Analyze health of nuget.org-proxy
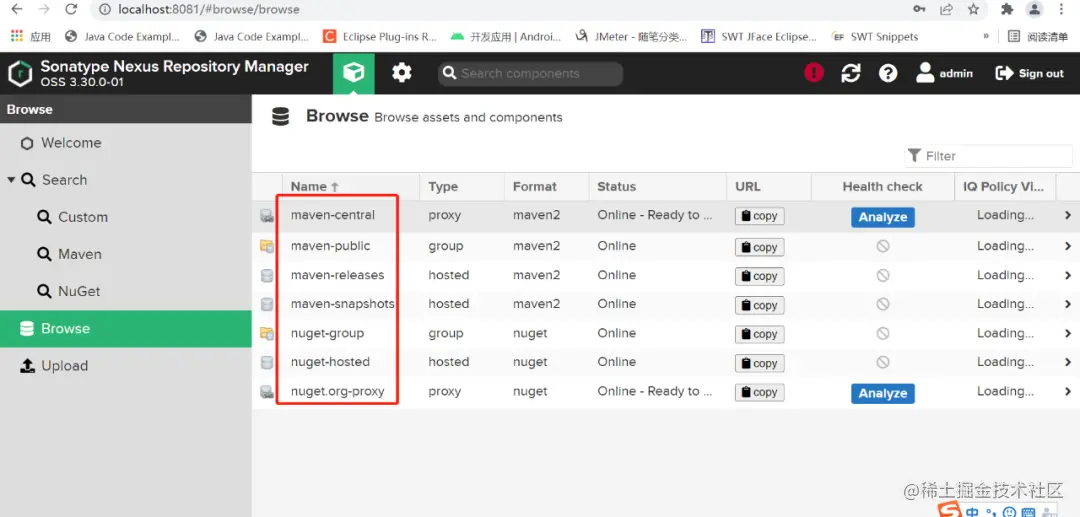The width and height of the screenshot is (1080, 517). (882, 393)
